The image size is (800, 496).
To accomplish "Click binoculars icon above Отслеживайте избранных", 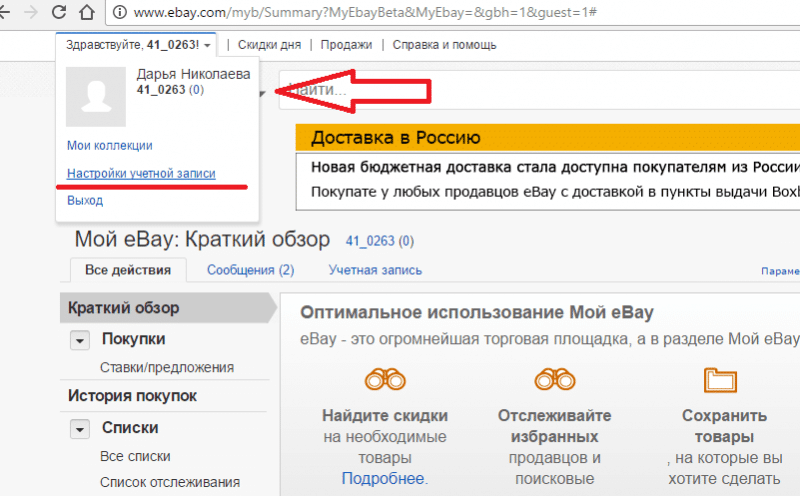I will click(555, 379).
